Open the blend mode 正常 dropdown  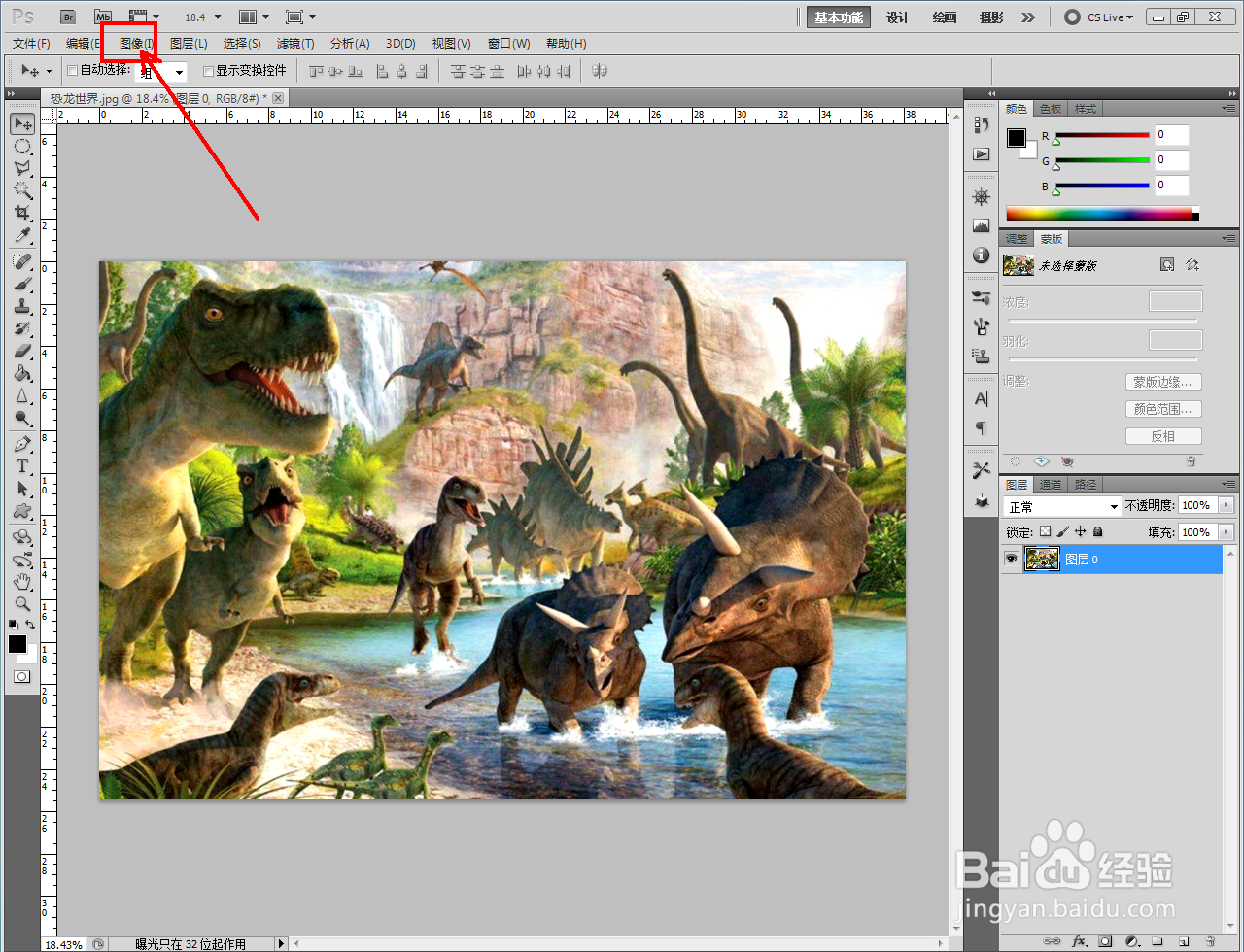point(1062,506)
